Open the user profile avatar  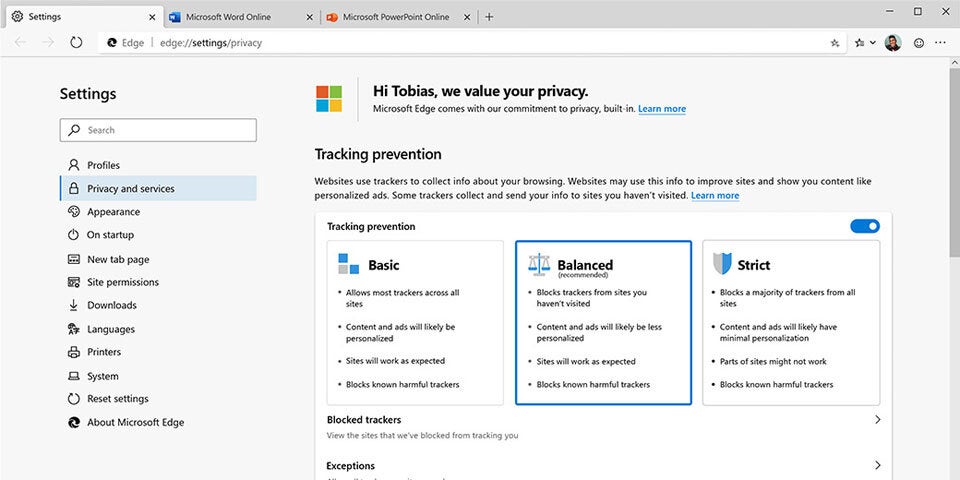893,43
